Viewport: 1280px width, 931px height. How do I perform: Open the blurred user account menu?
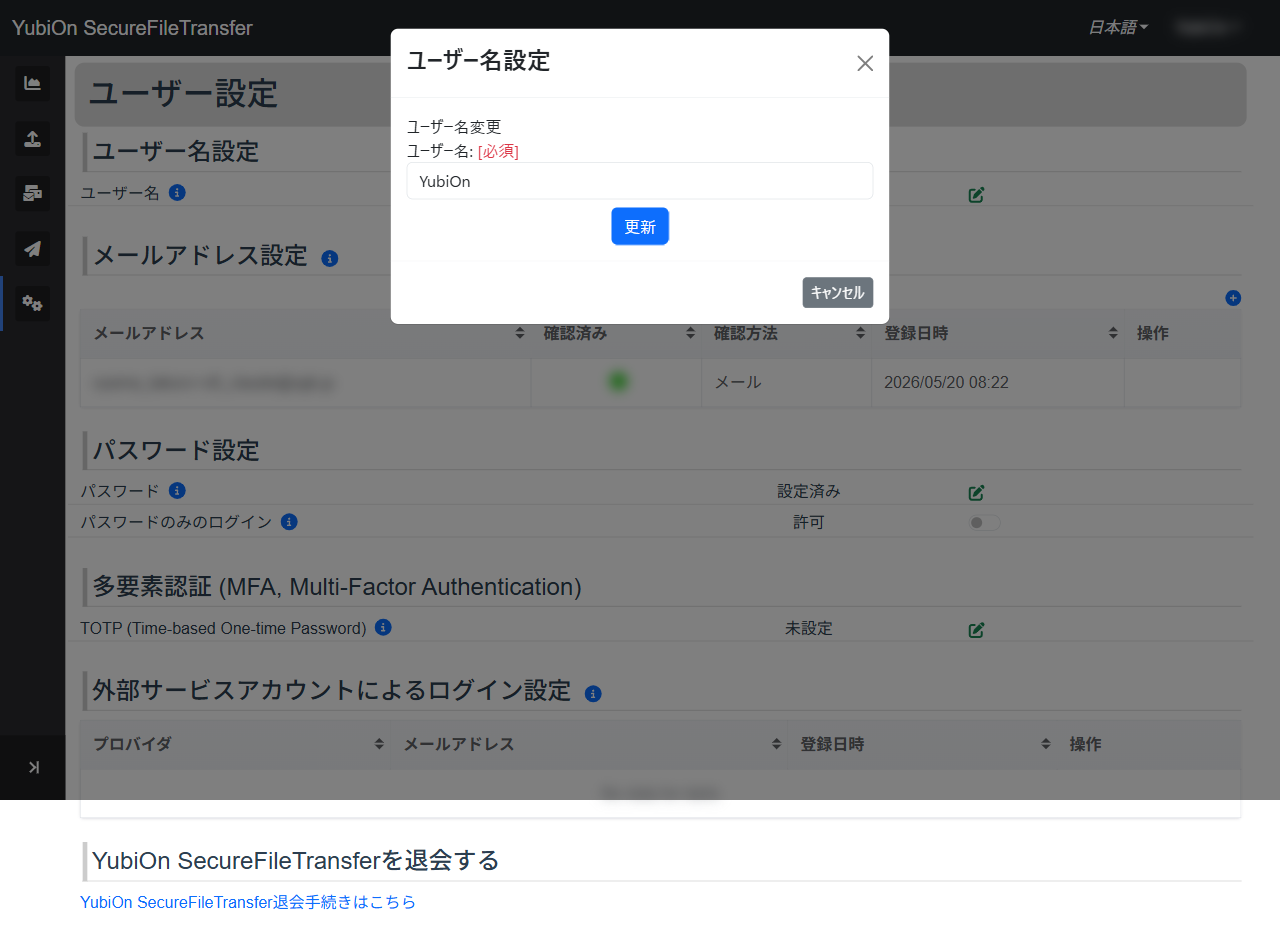tap(1208, 27)
